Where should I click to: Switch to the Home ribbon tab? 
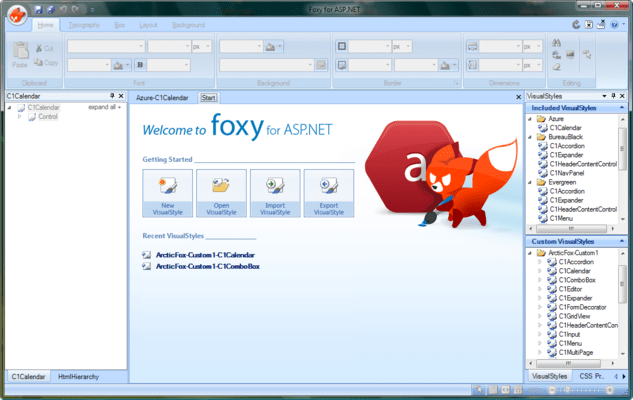[45, 25]
